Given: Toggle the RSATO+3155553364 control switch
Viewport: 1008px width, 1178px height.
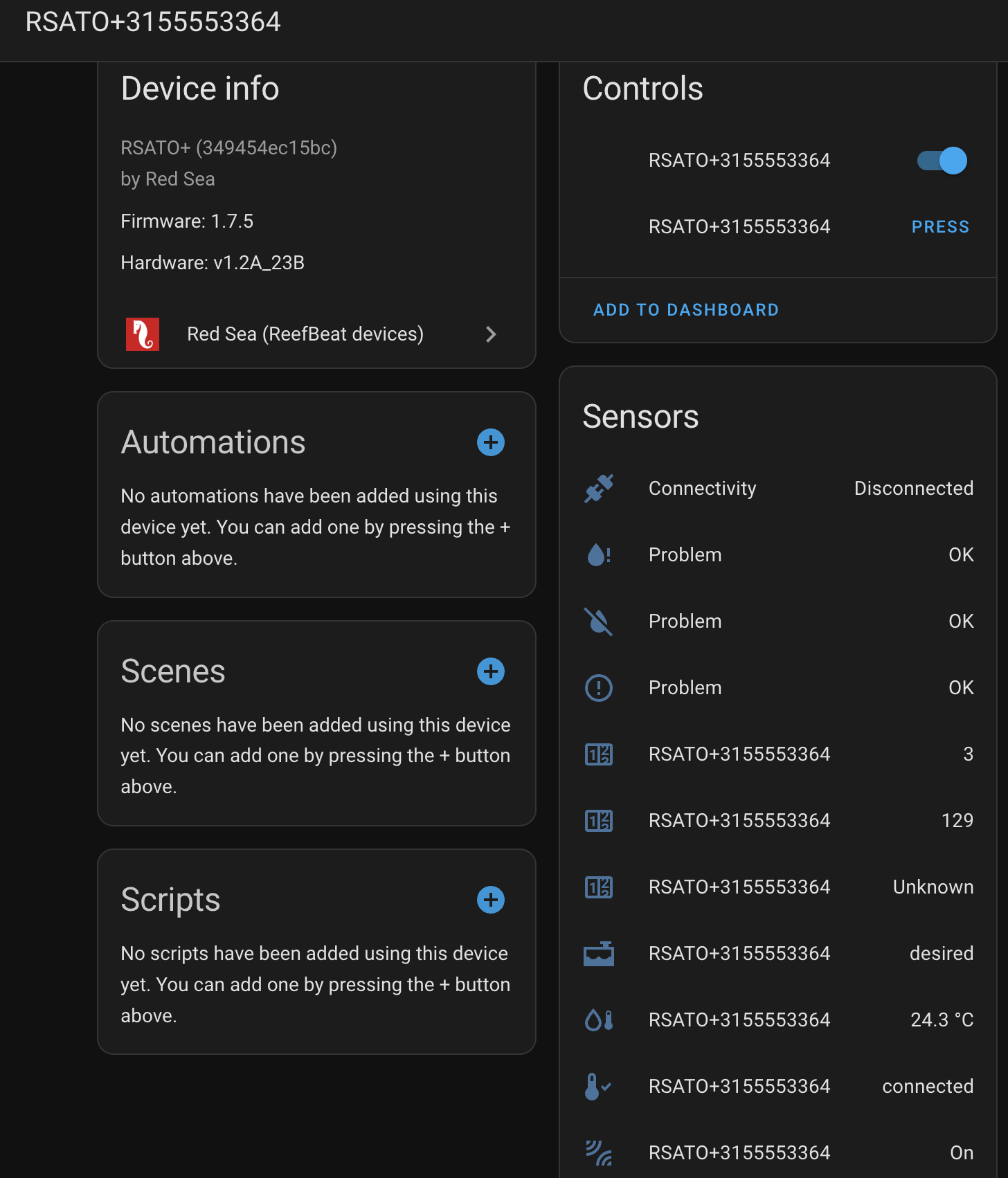Looking at the screenshot, I should click(x=942, y=161).
